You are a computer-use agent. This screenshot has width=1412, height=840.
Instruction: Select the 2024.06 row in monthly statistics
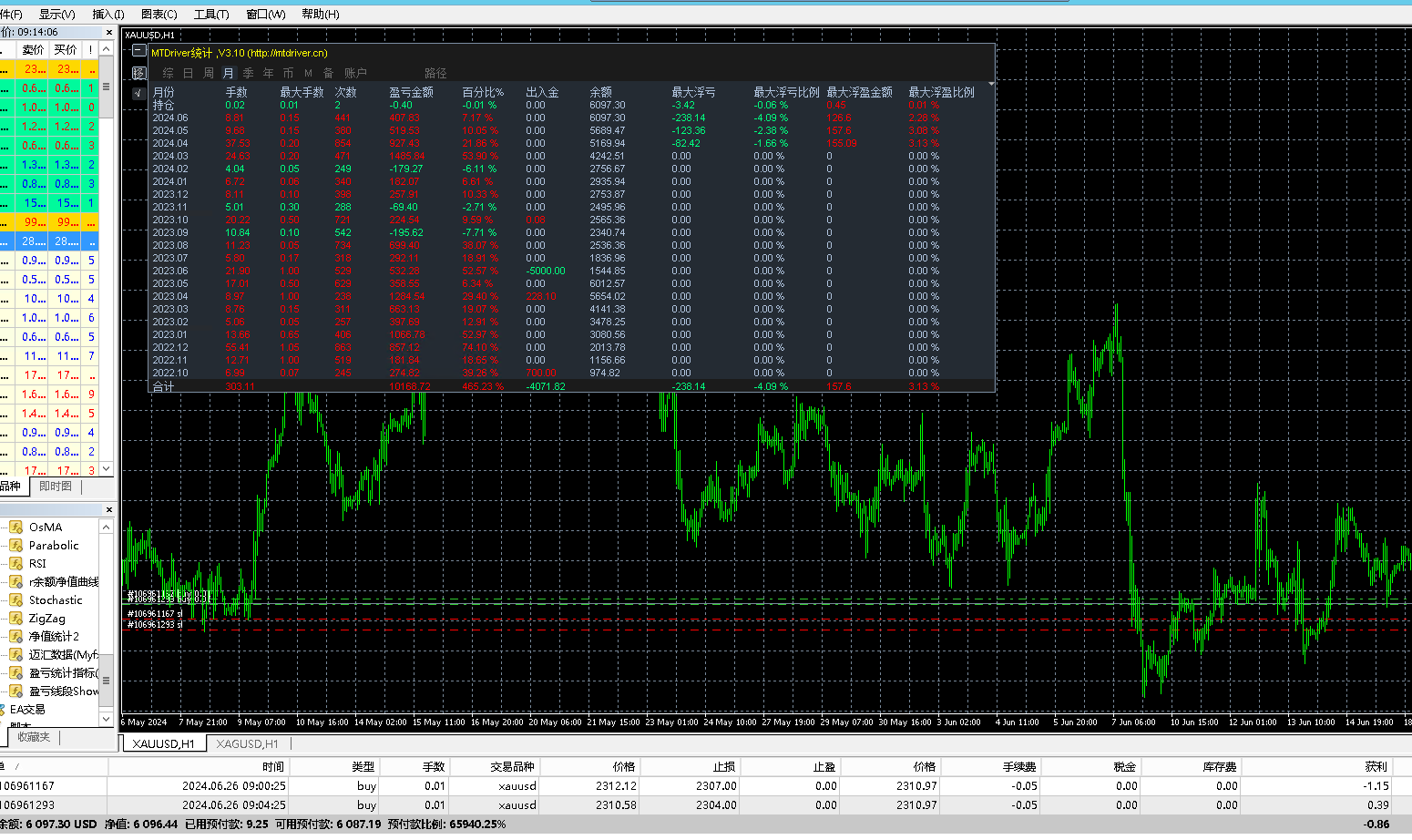point(570,118)
